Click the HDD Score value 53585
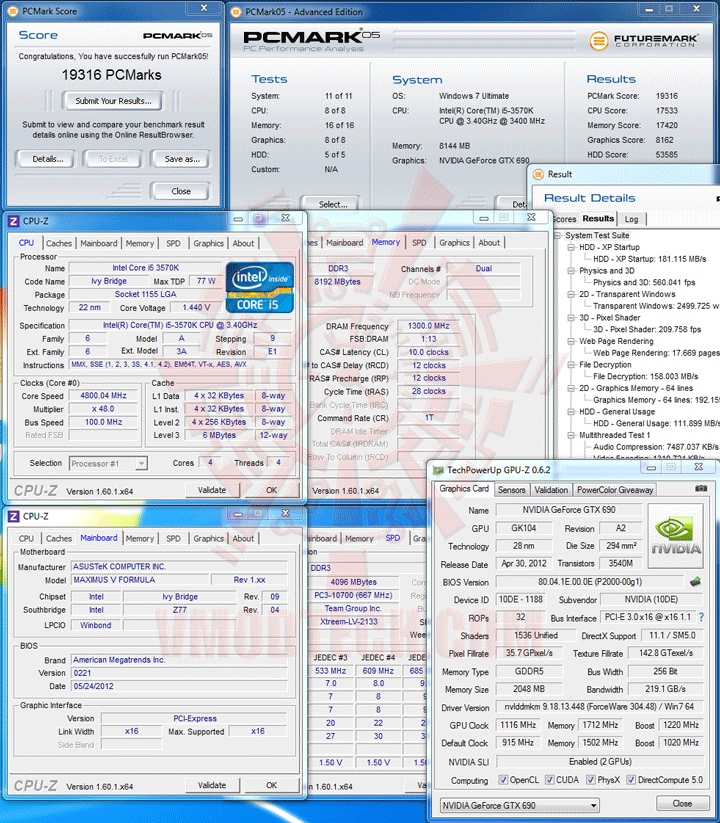The image size is (720, 823). click(x=666, y=155)
